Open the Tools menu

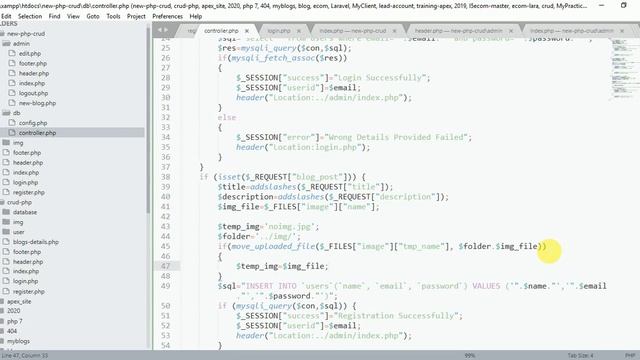point(113,16)
